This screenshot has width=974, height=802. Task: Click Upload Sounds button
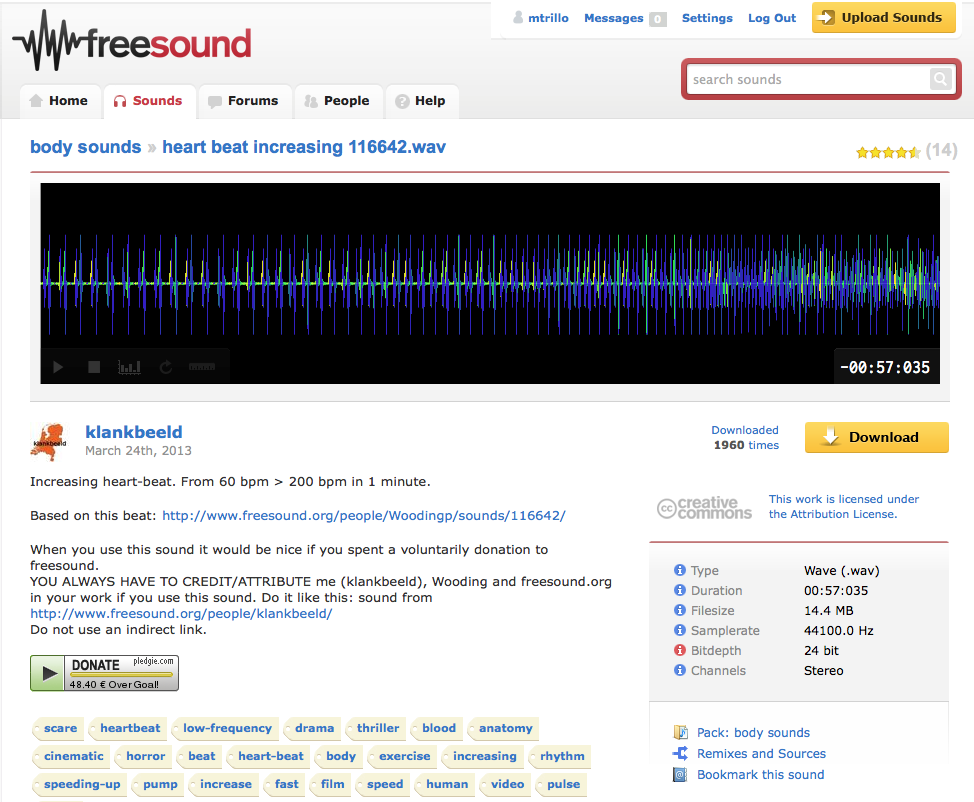coord(883,17)
